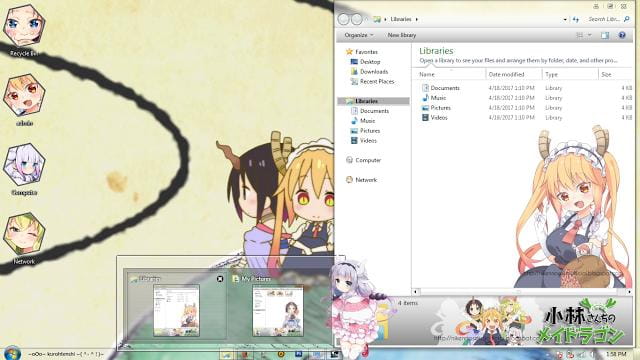This screenshot has width=640, height=360.
Task: Select the Network desktop icon
Action: [x=24, y=239]
